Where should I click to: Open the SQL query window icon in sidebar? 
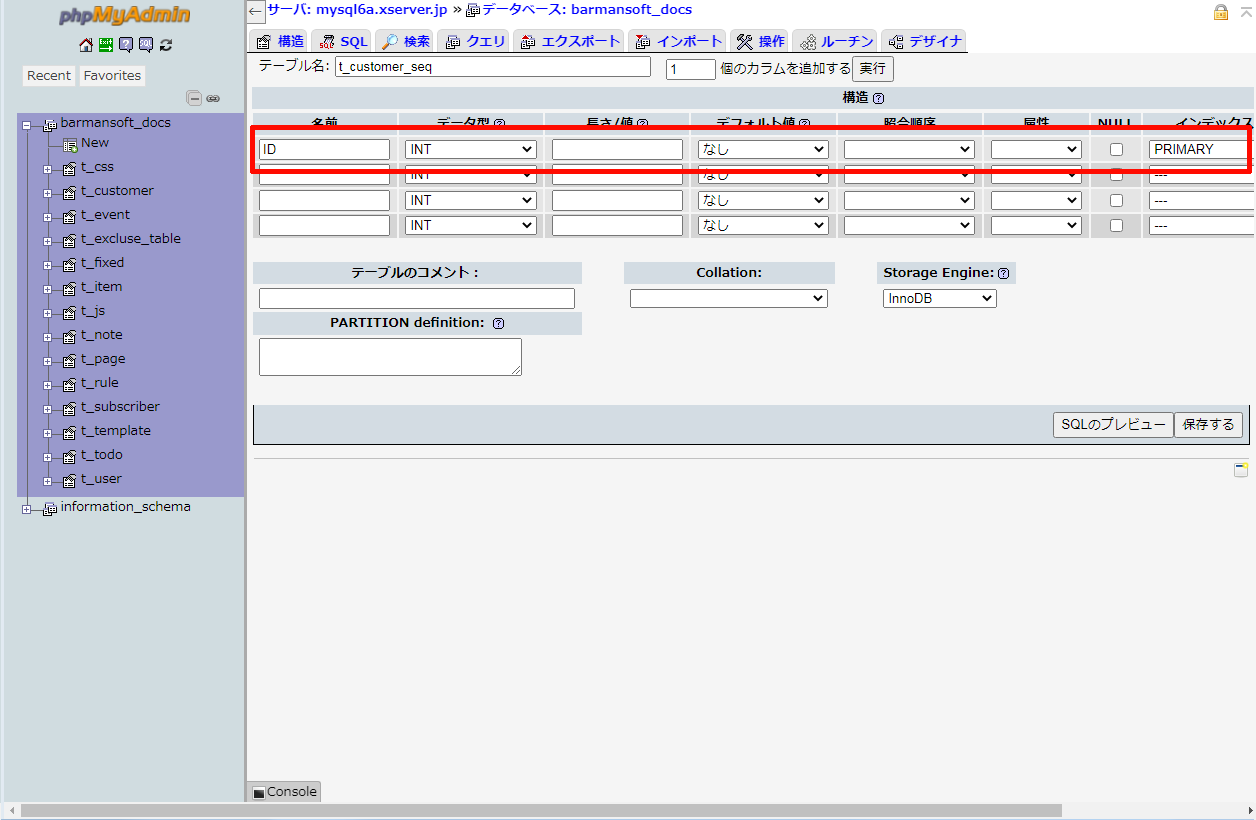(x=146, y=45)
